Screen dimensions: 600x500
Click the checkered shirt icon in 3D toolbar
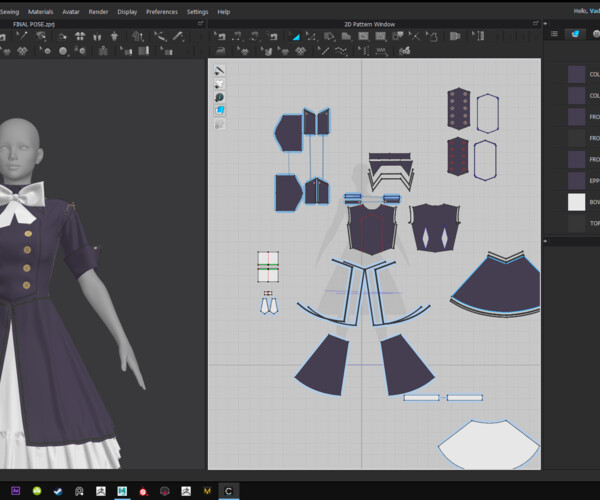point(22,50)
